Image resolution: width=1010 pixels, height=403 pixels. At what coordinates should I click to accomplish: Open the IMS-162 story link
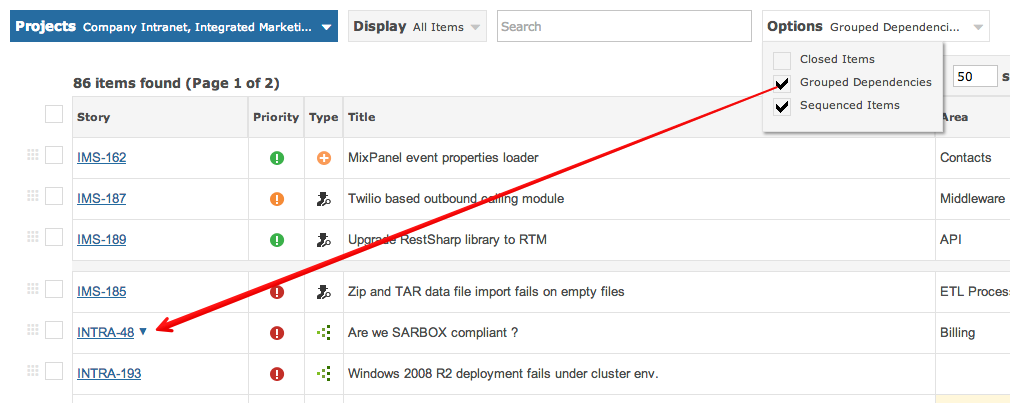pos(101,158)
